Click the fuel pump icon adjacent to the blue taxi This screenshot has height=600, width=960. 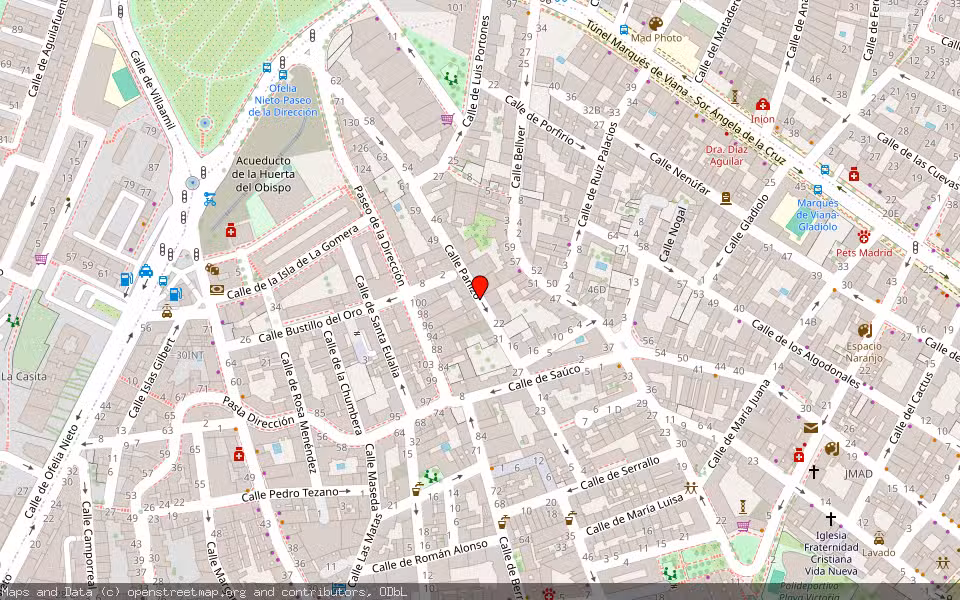click(127, 279)
